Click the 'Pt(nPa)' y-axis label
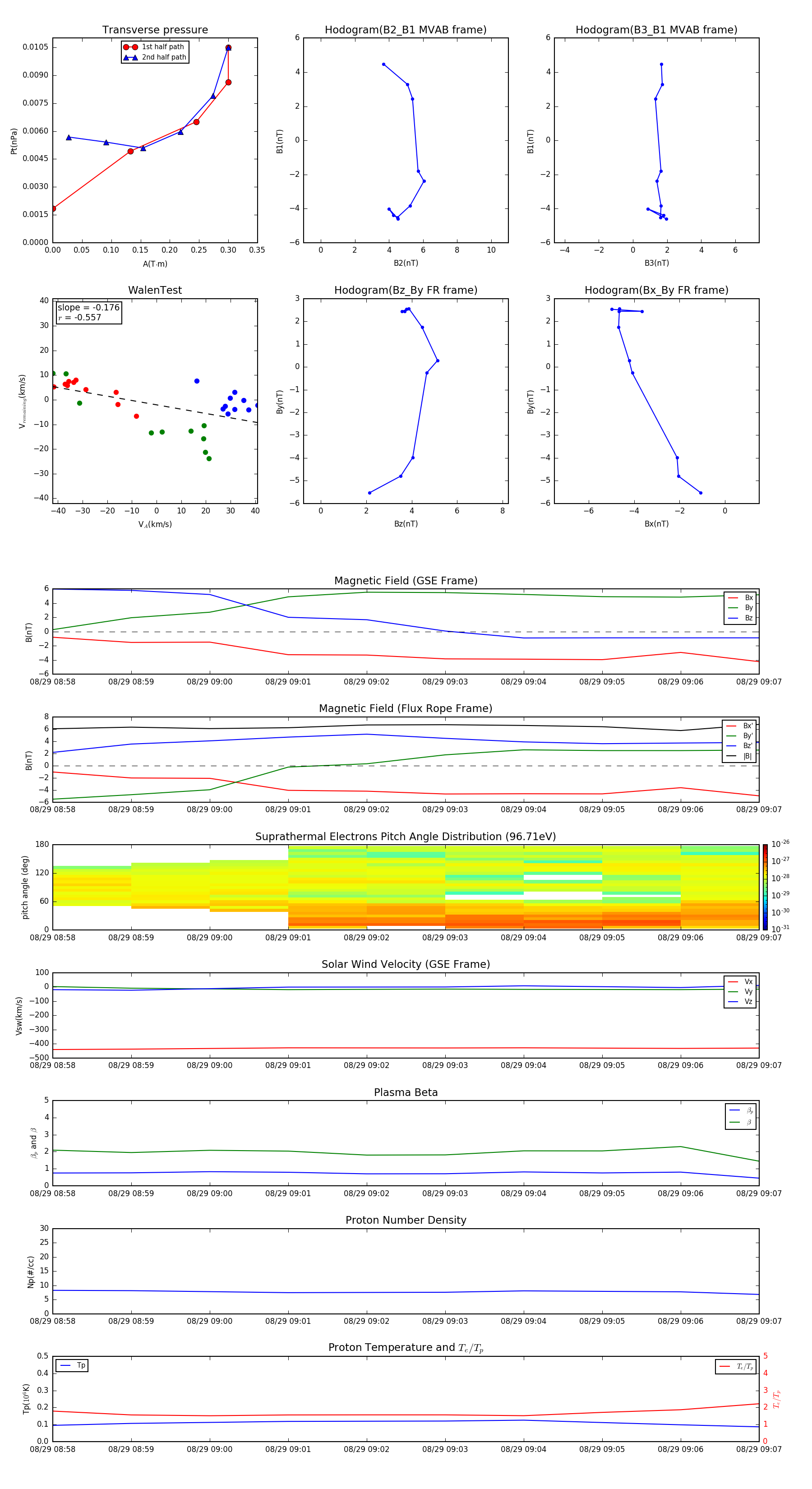 [x=14, y=140]
